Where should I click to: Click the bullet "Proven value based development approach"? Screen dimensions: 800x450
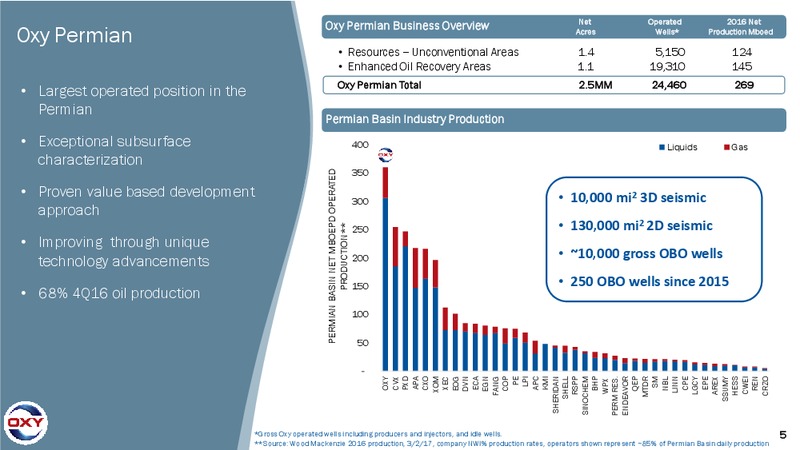pos(146,201)
